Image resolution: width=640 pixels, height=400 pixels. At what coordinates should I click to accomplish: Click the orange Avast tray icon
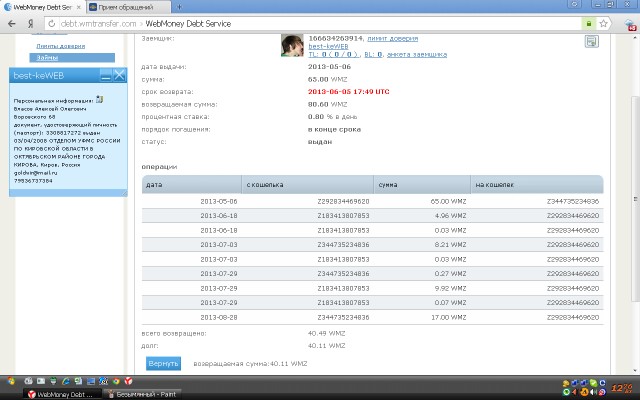(x=584, y=392)
